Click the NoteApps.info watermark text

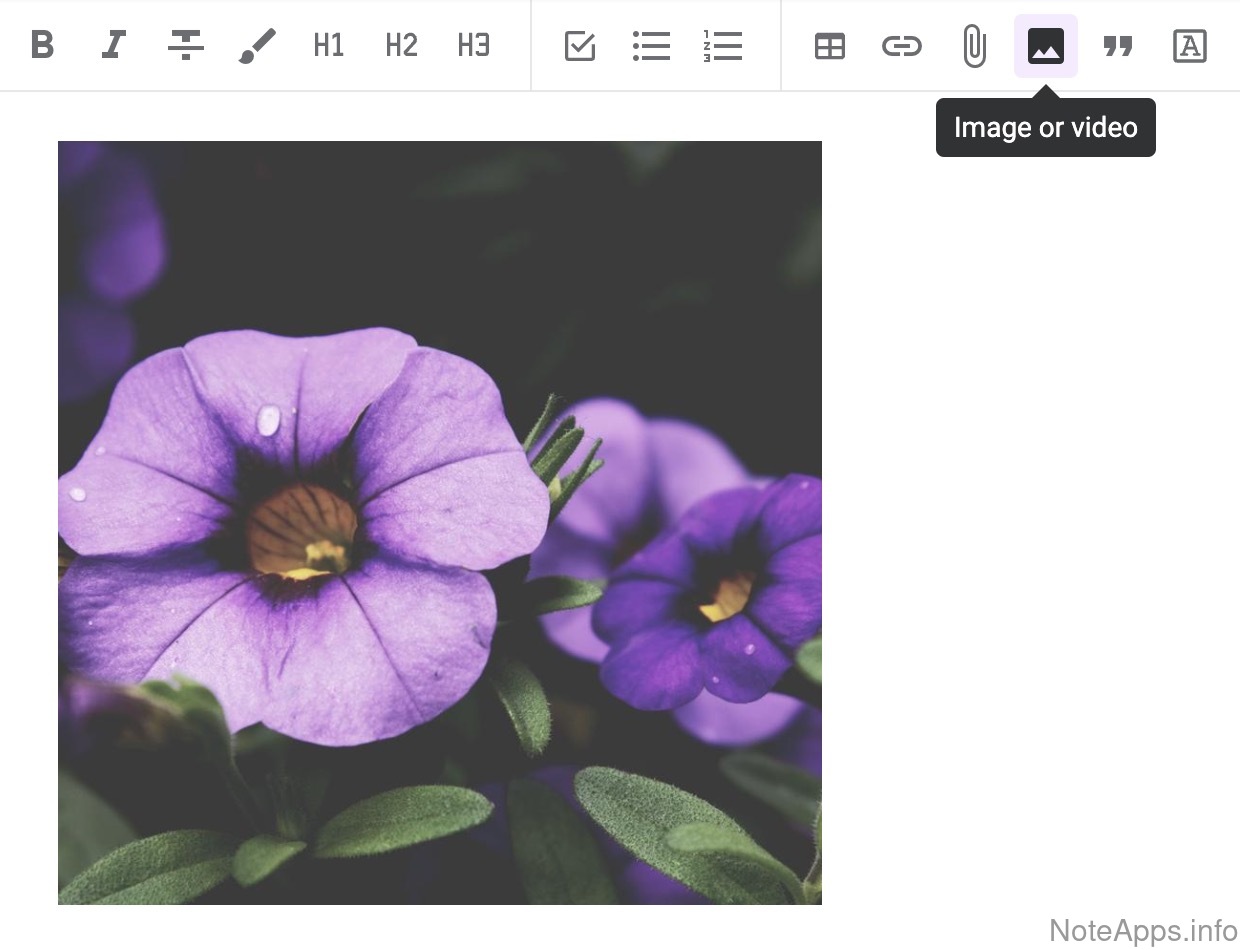click(x=1143, y=930)
